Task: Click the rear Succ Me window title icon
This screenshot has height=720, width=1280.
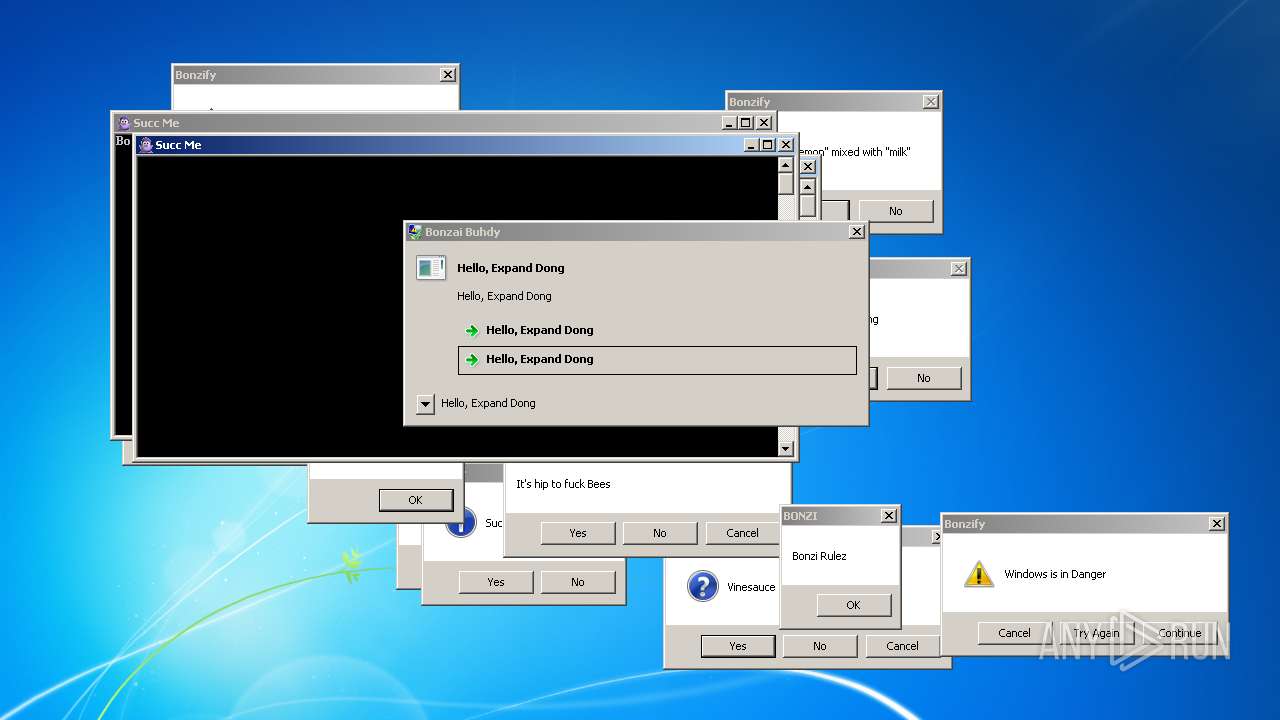Action: 124,123
